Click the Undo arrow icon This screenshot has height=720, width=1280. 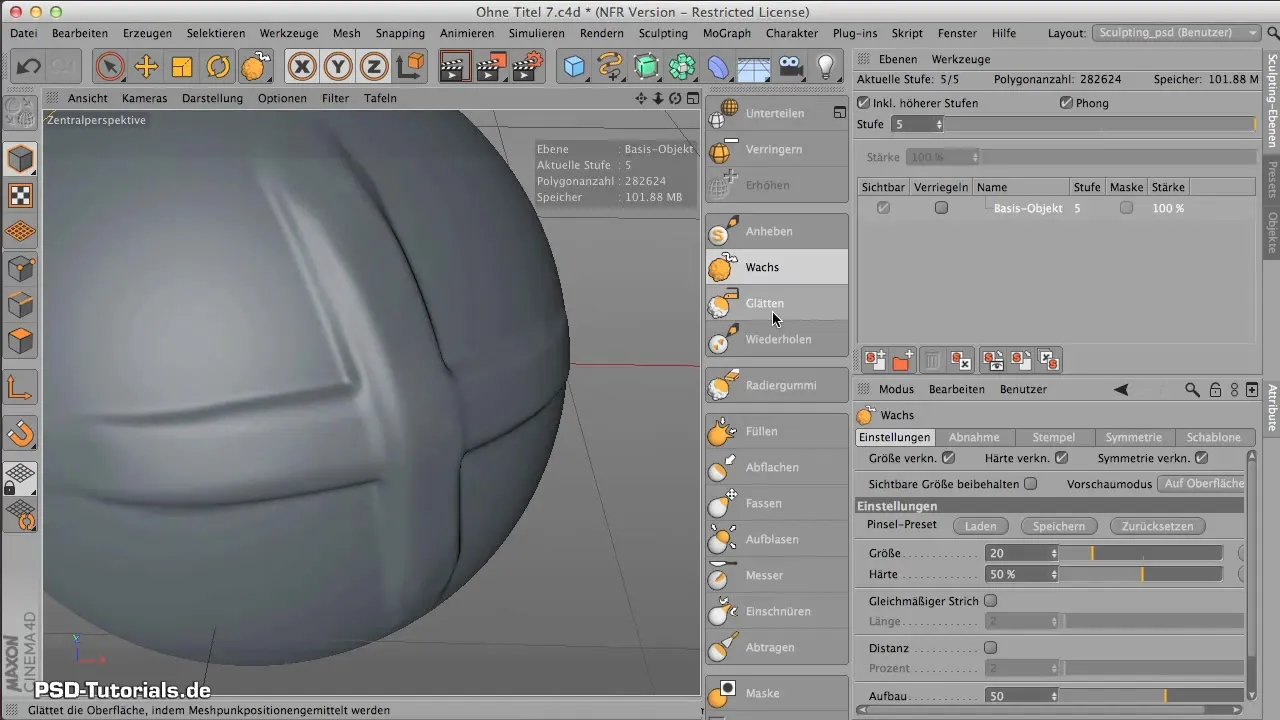point(28,67)
